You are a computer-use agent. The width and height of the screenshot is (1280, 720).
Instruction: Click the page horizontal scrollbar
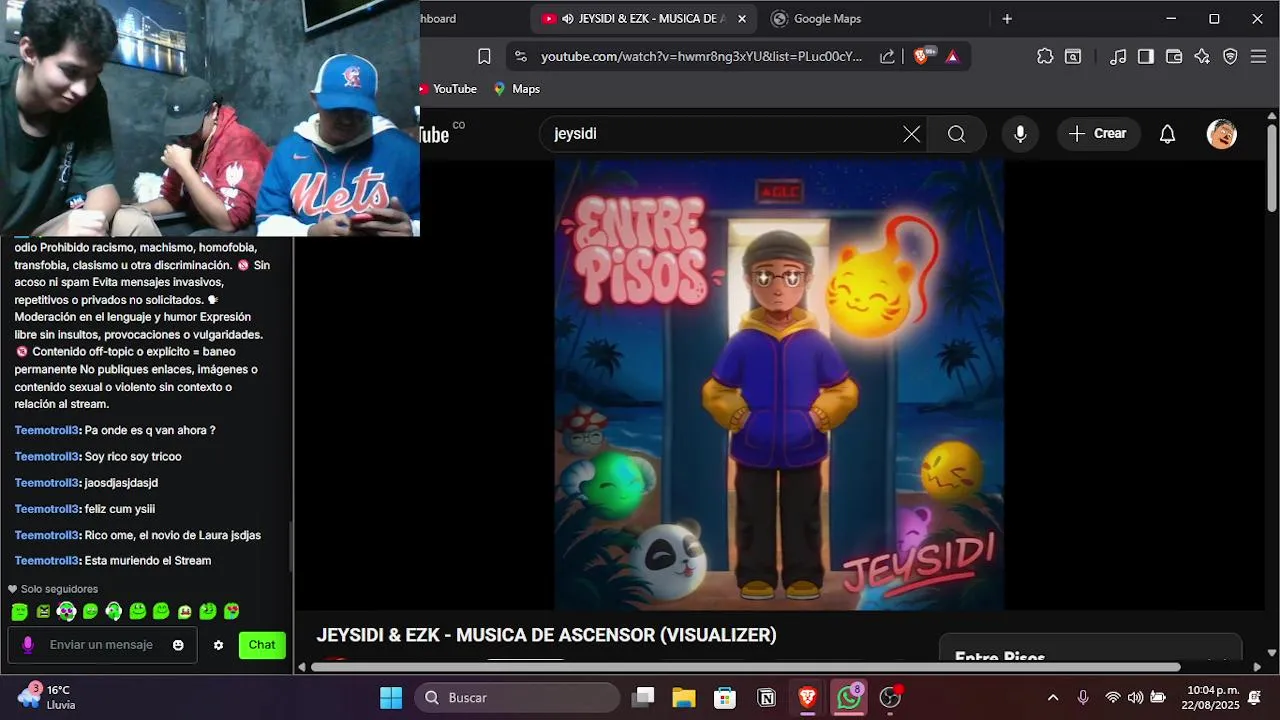746,667
